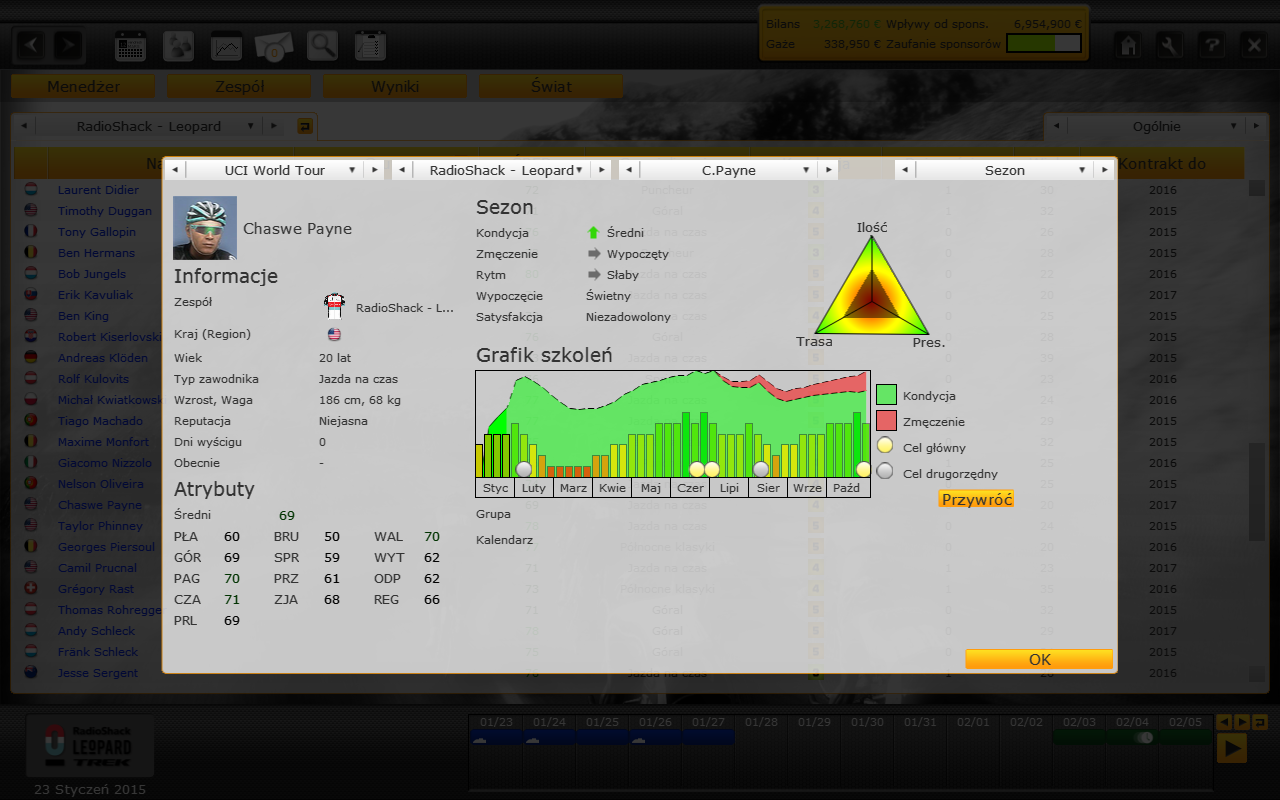
Task: Open the calendar icon in top toolbar
Action: (131, 46)
